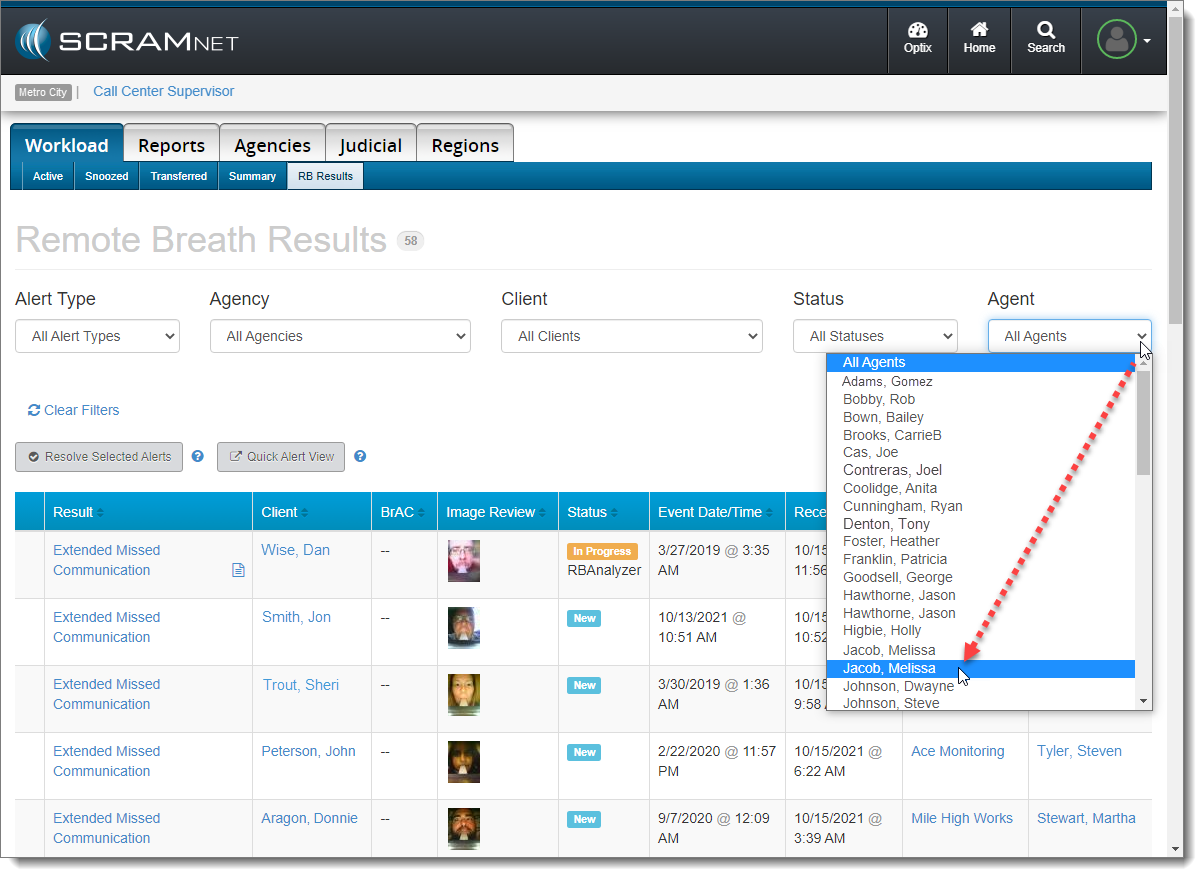Open the All Agencies dropdown

(339, 337)
